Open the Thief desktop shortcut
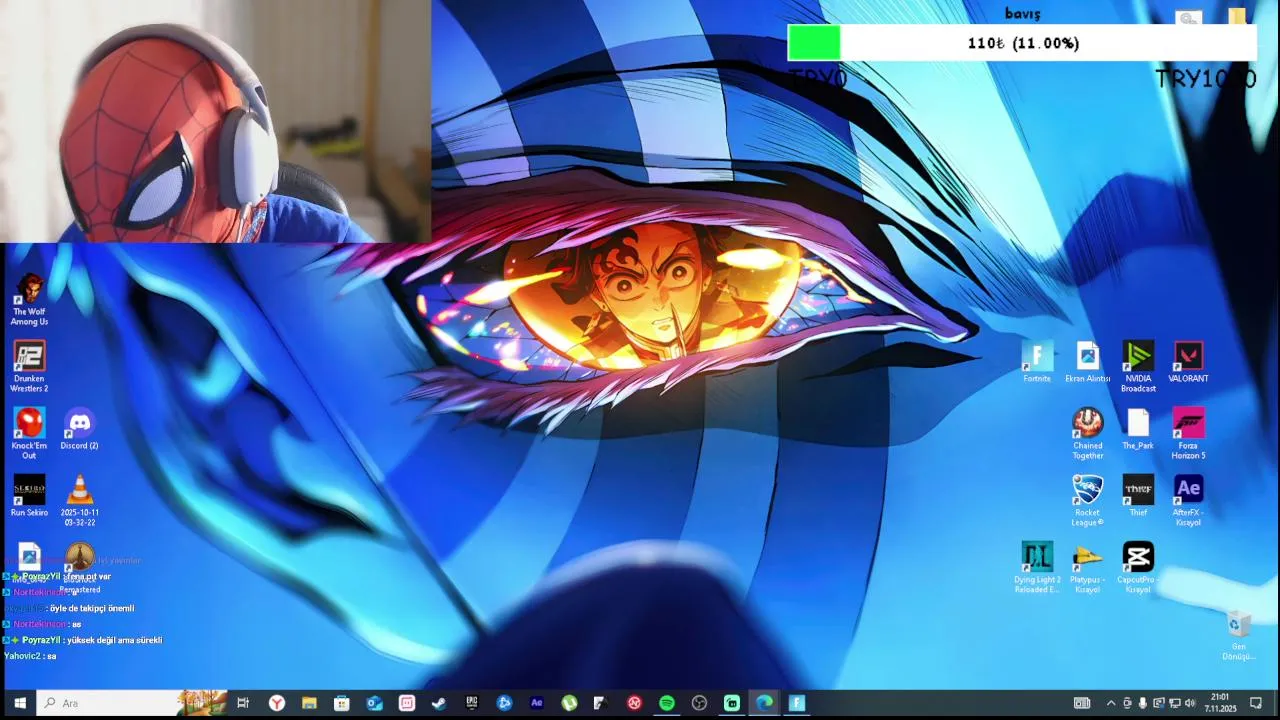This screenshot has width=1280, height=720. click(x=1138, y=496)
